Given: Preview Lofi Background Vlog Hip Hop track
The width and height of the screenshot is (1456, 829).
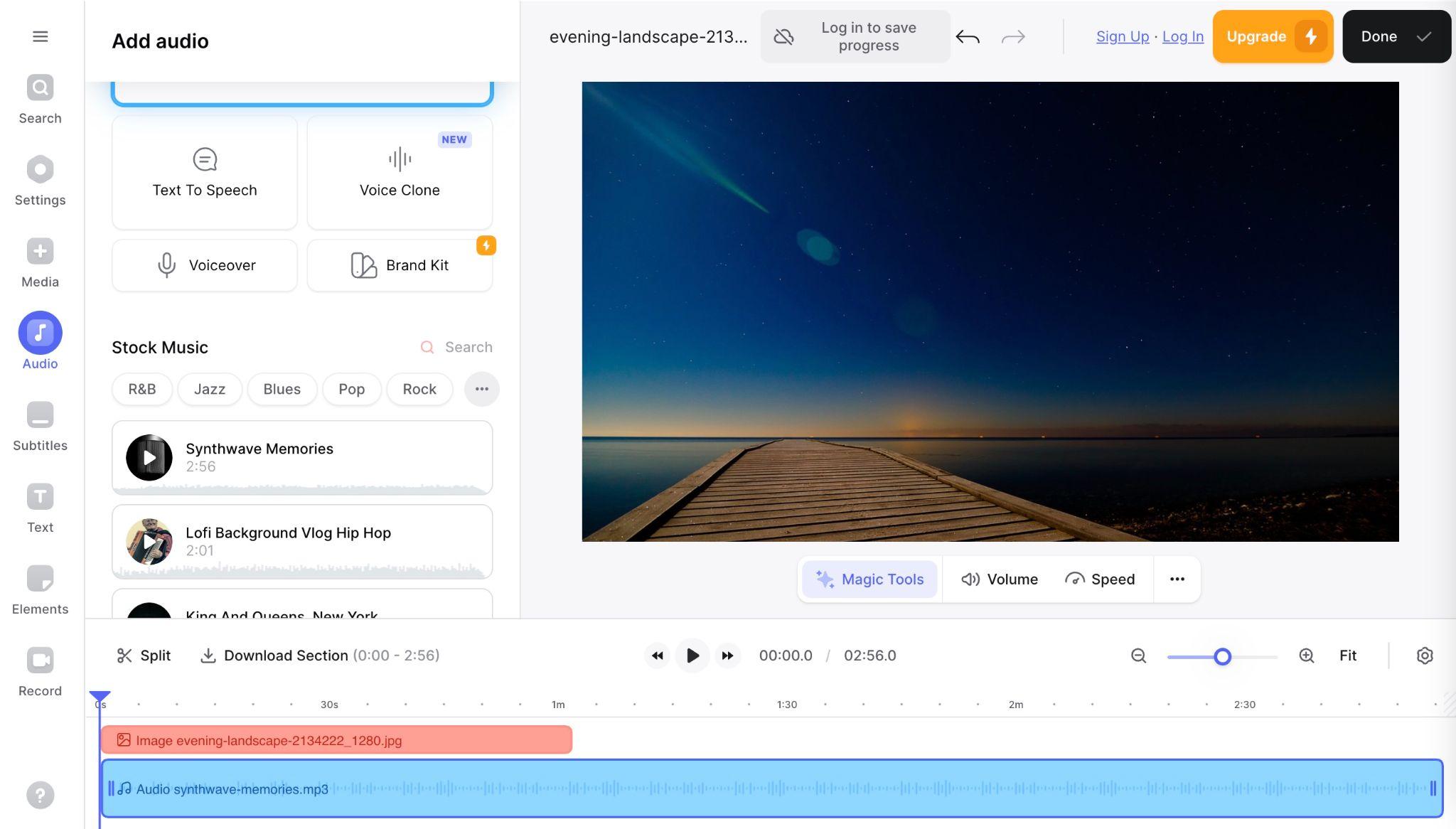Looking at the screenshot, I should click(149, 542).
